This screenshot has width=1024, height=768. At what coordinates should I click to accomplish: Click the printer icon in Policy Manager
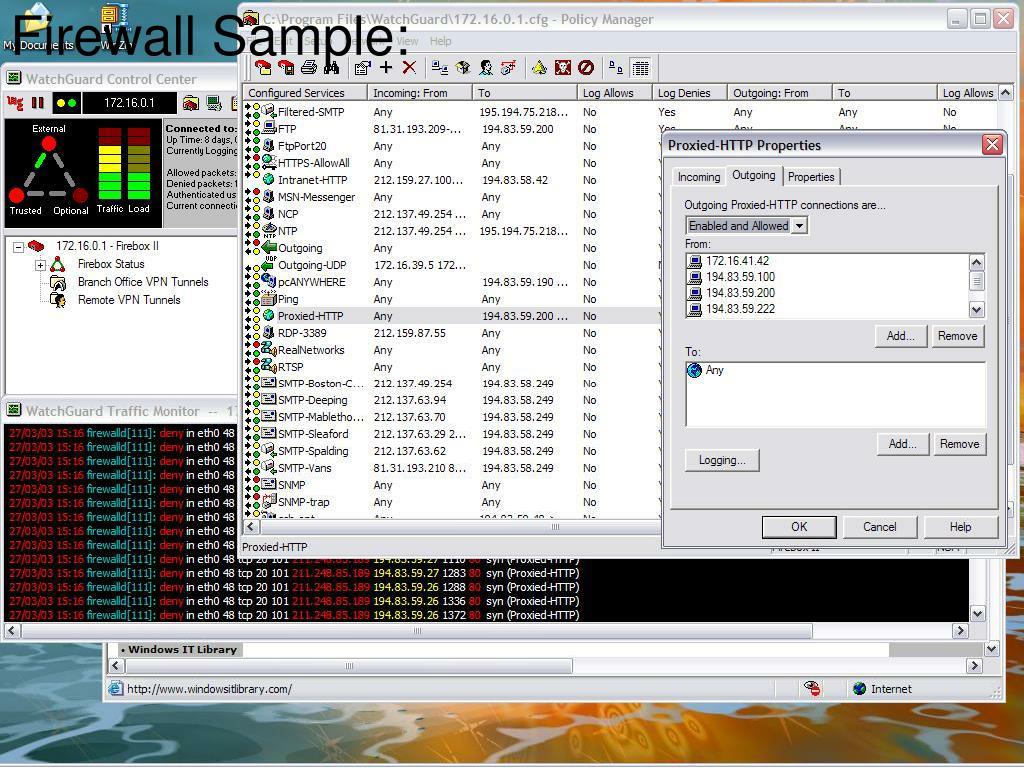pyautogui.click(x=309, y=67)
